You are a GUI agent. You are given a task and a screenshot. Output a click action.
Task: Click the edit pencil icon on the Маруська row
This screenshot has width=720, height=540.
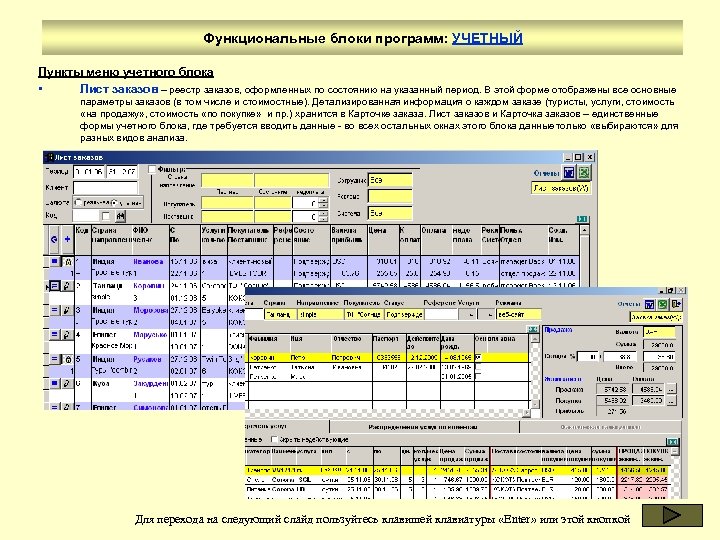[x=67, y=335]
